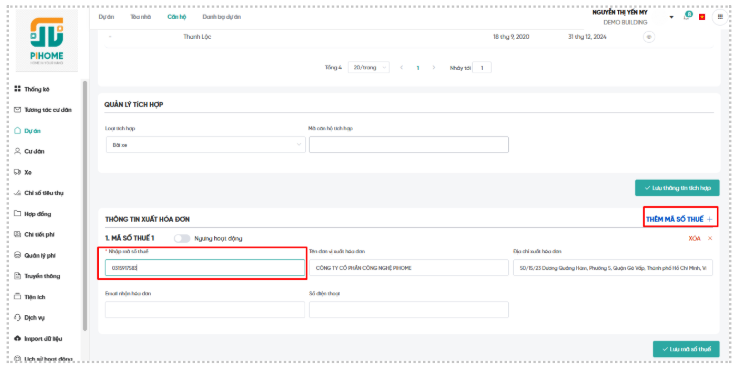736x368 pixels.
Task: Open the apps grid icon at top right
Action: click(720, 17)
